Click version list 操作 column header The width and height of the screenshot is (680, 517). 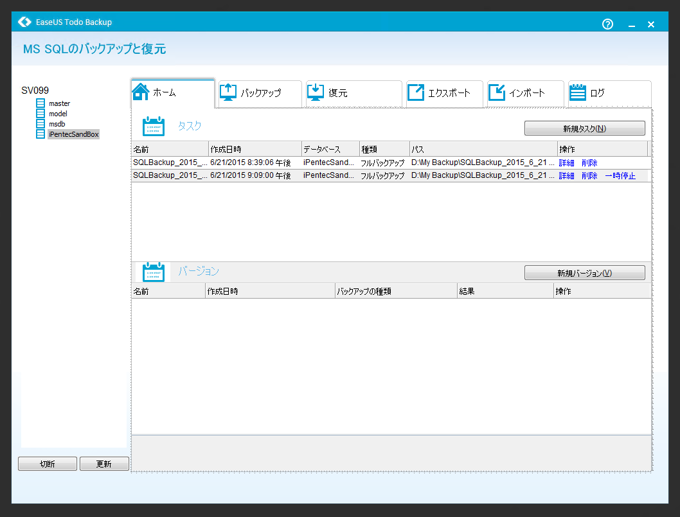coord(602,291)
